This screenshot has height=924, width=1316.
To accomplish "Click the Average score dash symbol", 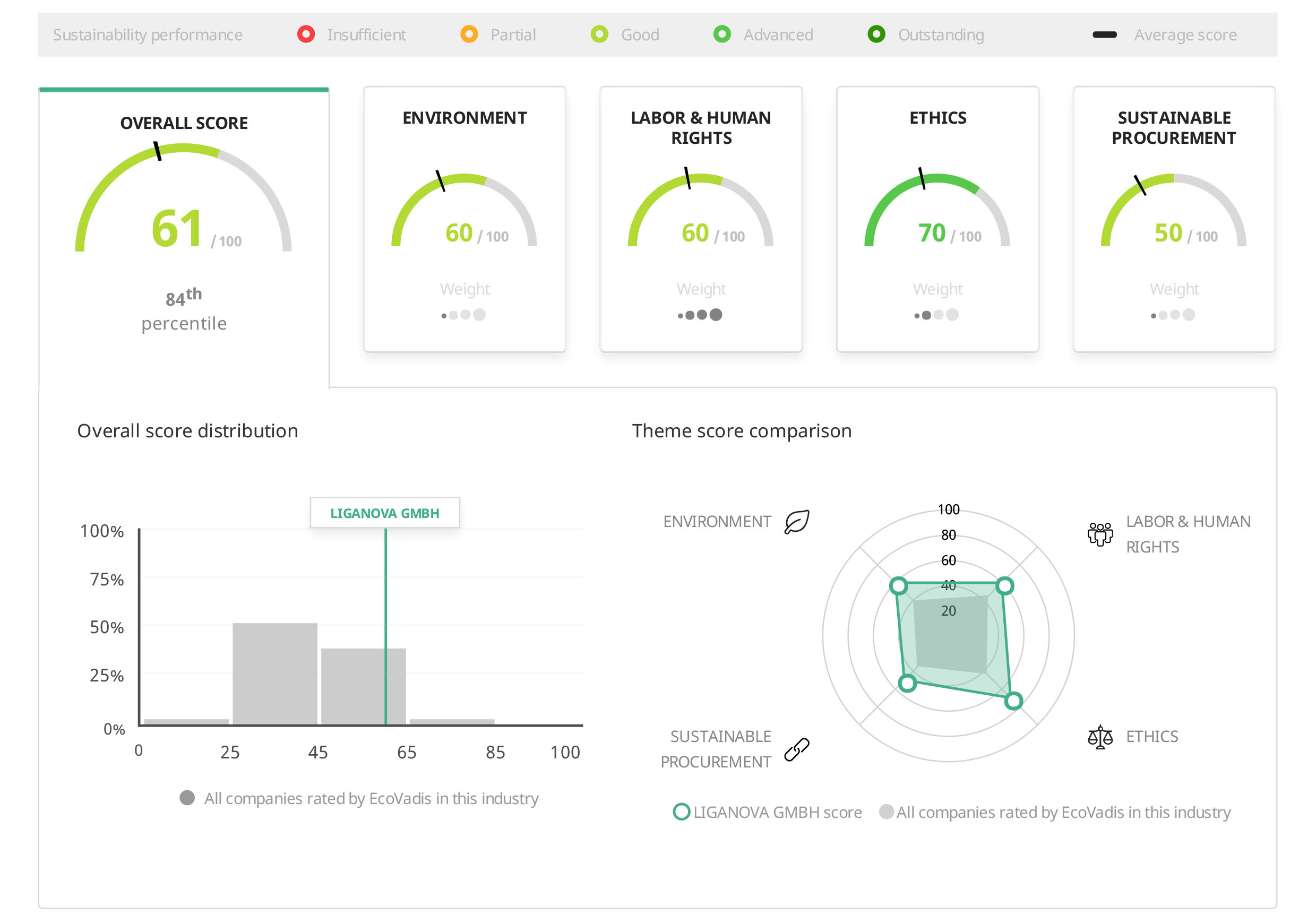I will (1105, 34).
